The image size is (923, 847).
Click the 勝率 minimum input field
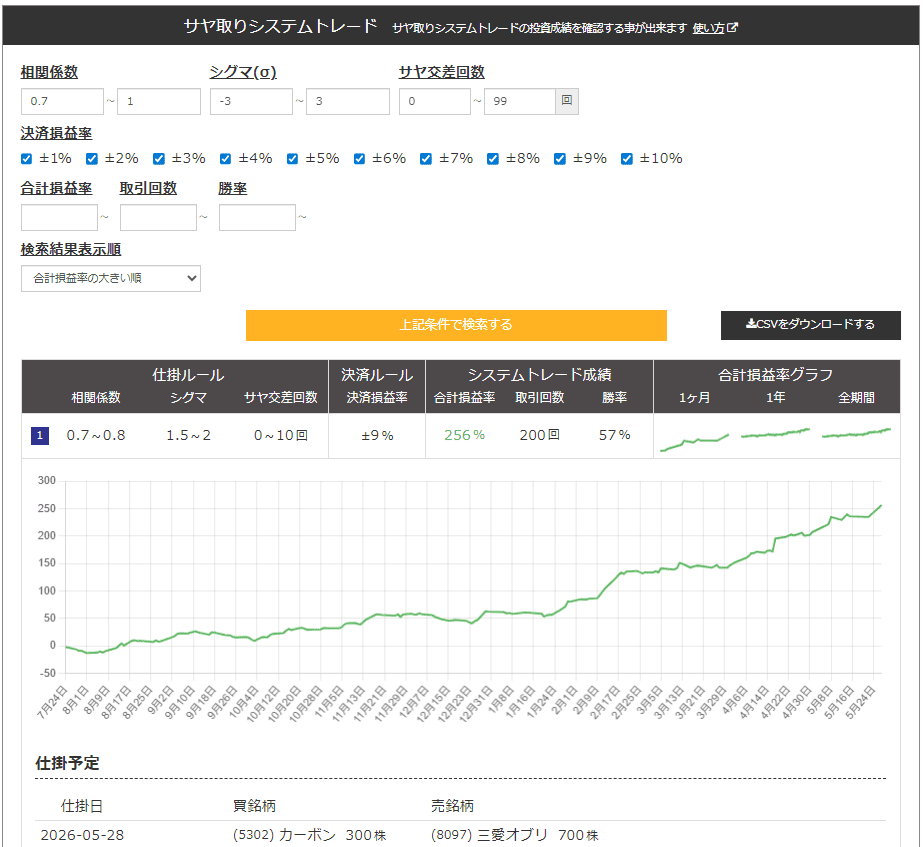[x=257, y=217]
